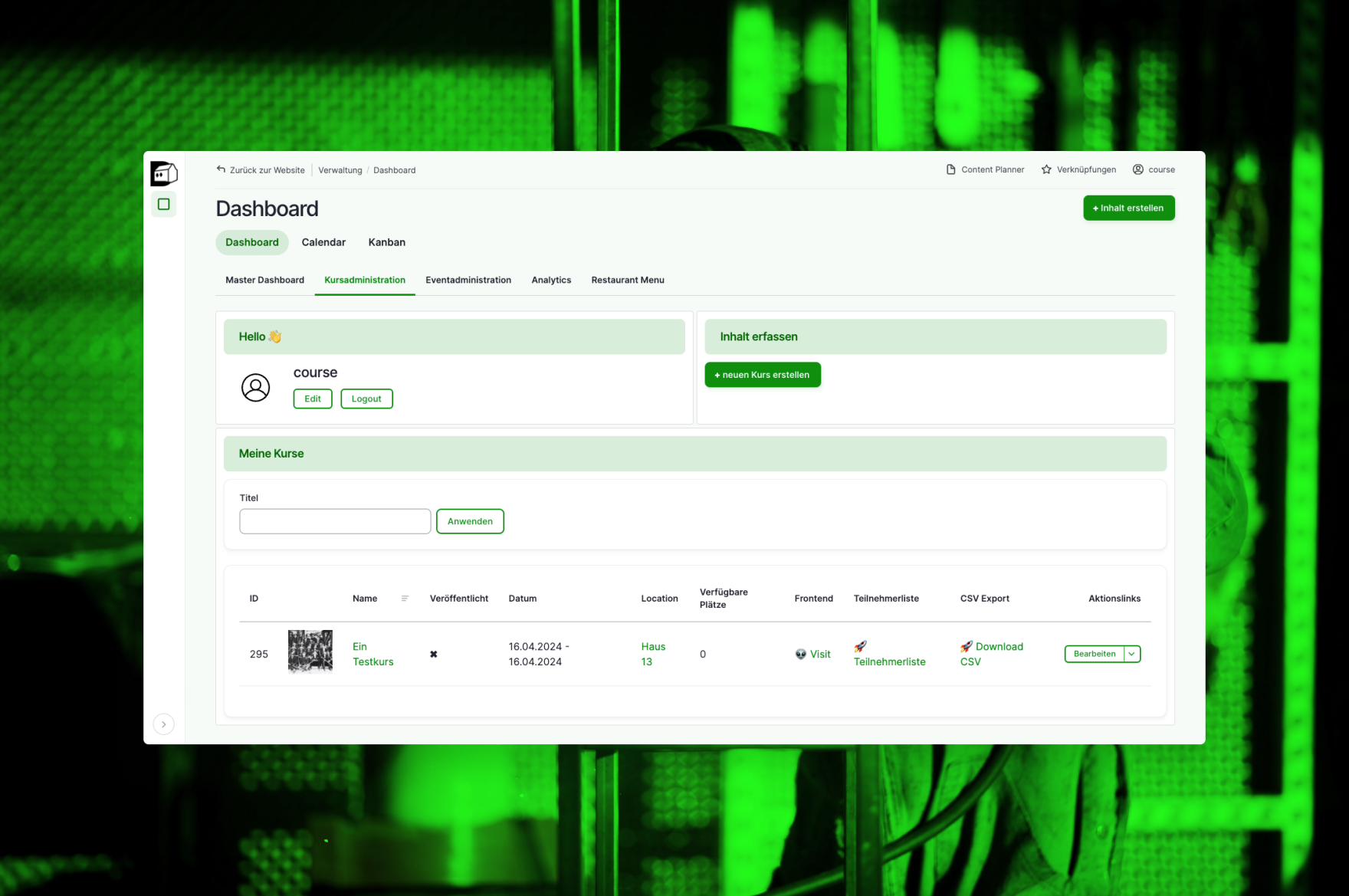
Task: Click the profile avatar icon in the Hello card
Action: point(255,388)
